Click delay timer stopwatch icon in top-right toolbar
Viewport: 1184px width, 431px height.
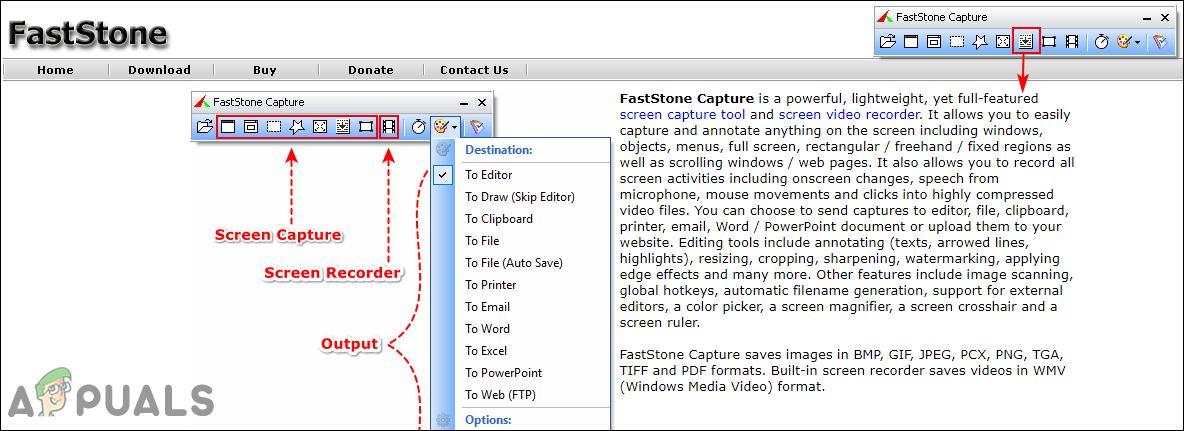pos(1101,42)
